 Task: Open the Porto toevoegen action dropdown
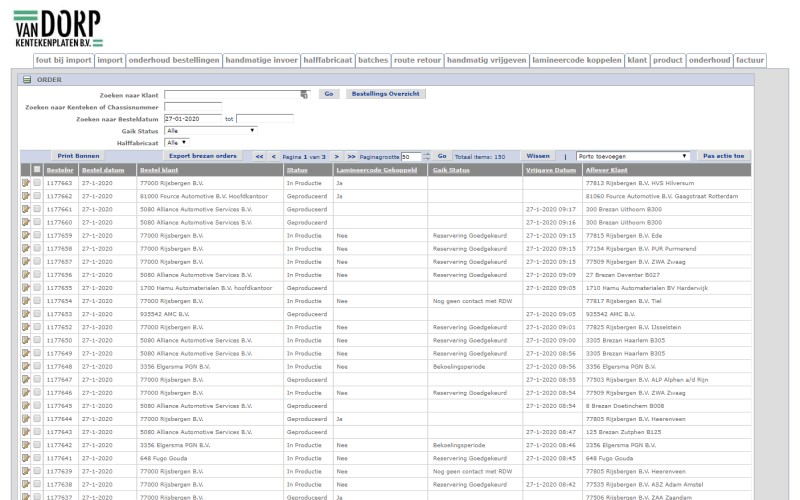click(633, 156)
